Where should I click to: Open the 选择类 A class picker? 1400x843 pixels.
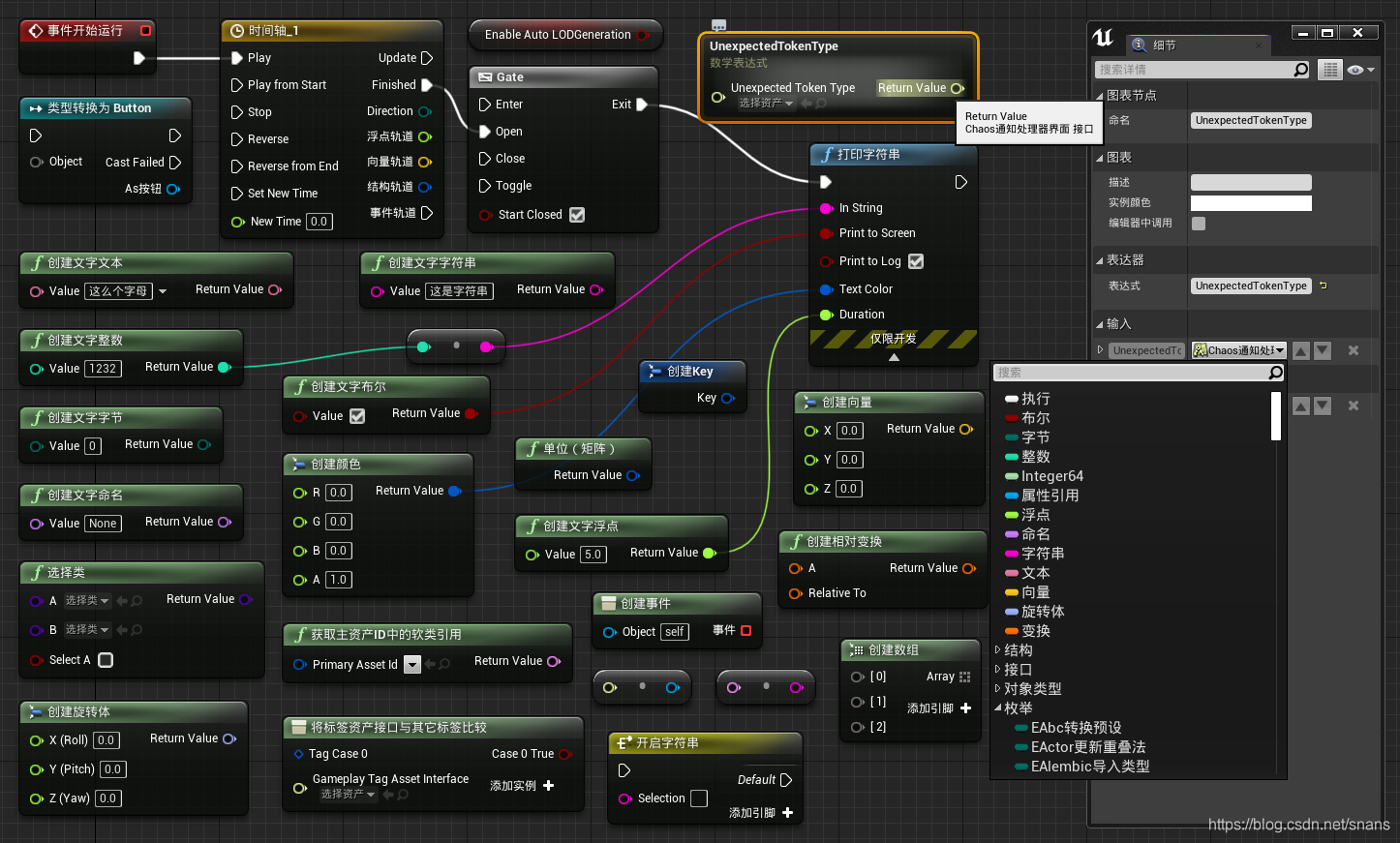(87, 601)
